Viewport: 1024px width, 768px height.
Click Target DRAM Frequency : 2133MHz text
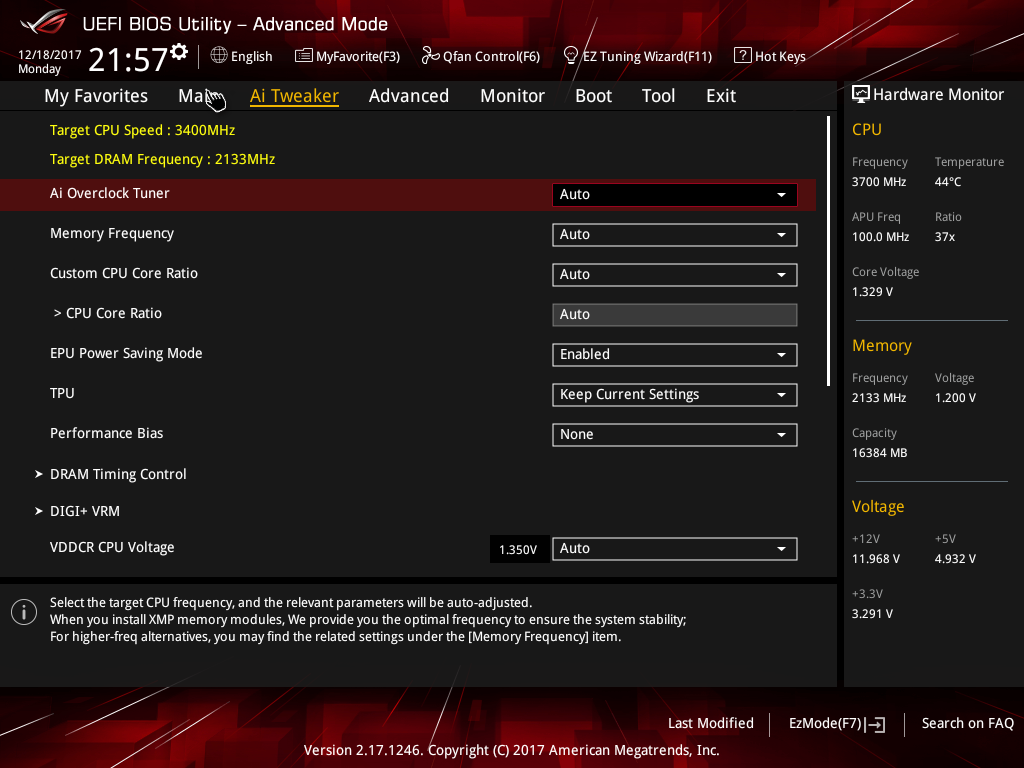coord(163,159)
